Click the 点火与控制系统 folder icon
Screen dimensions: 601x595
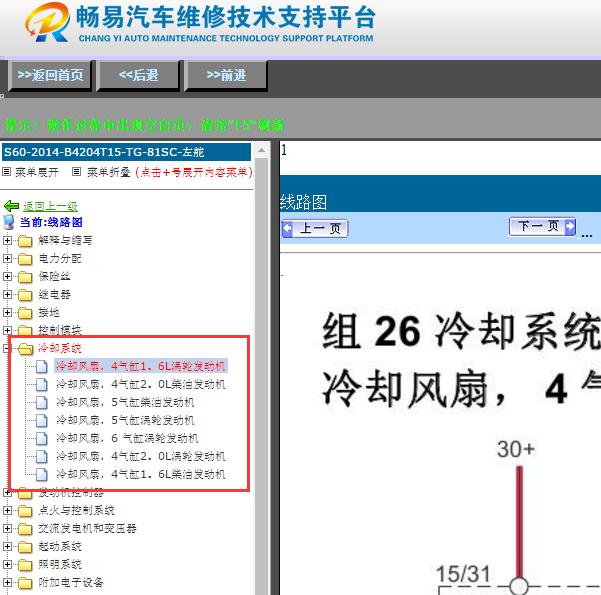point(25,511)
